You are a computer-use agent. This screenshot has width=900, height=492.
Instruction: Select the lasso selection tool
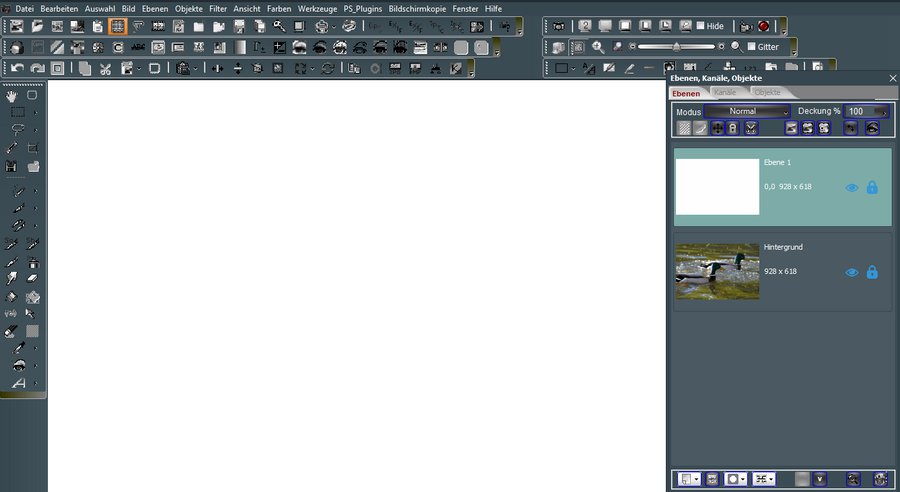click(18, 129)
